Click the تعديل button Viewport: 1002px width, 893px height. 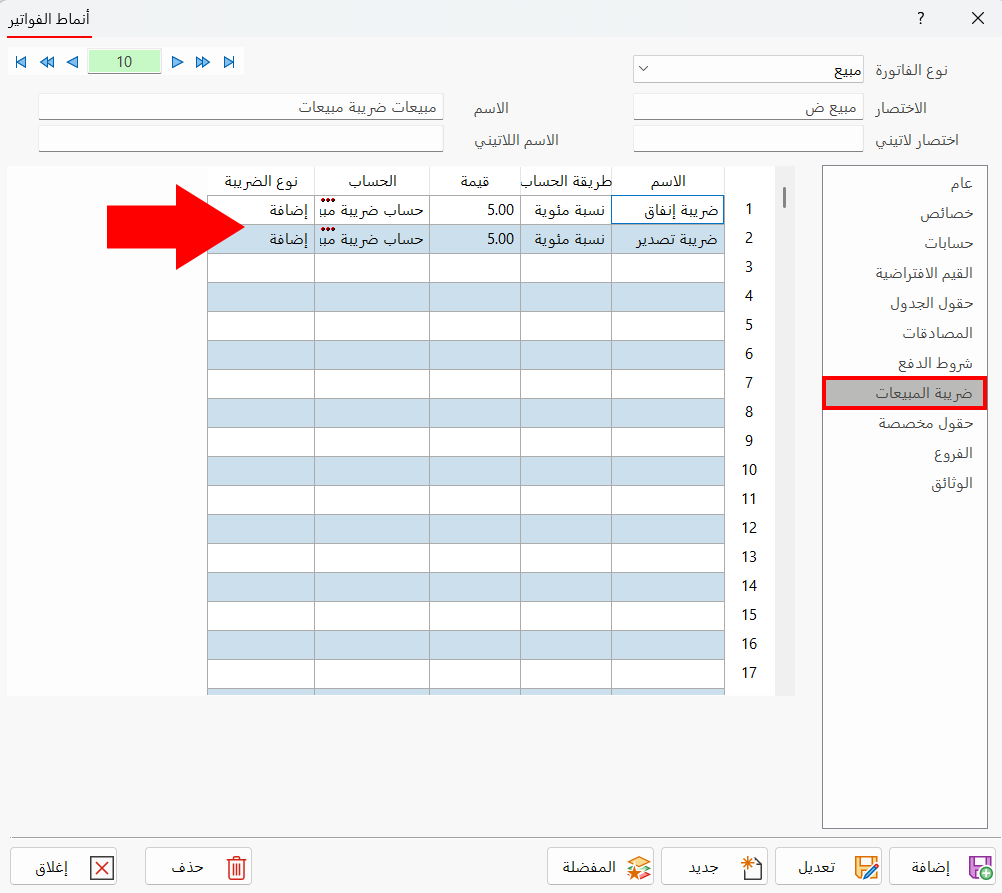828,867
